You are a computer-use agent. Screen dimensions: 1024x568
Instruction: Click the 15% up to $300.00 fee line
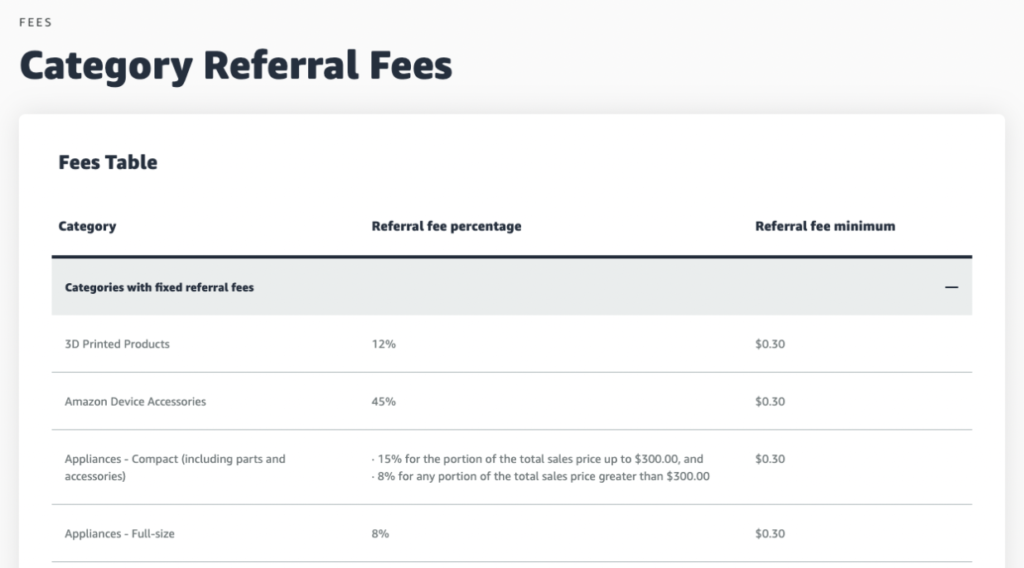[x=537, y=459]
